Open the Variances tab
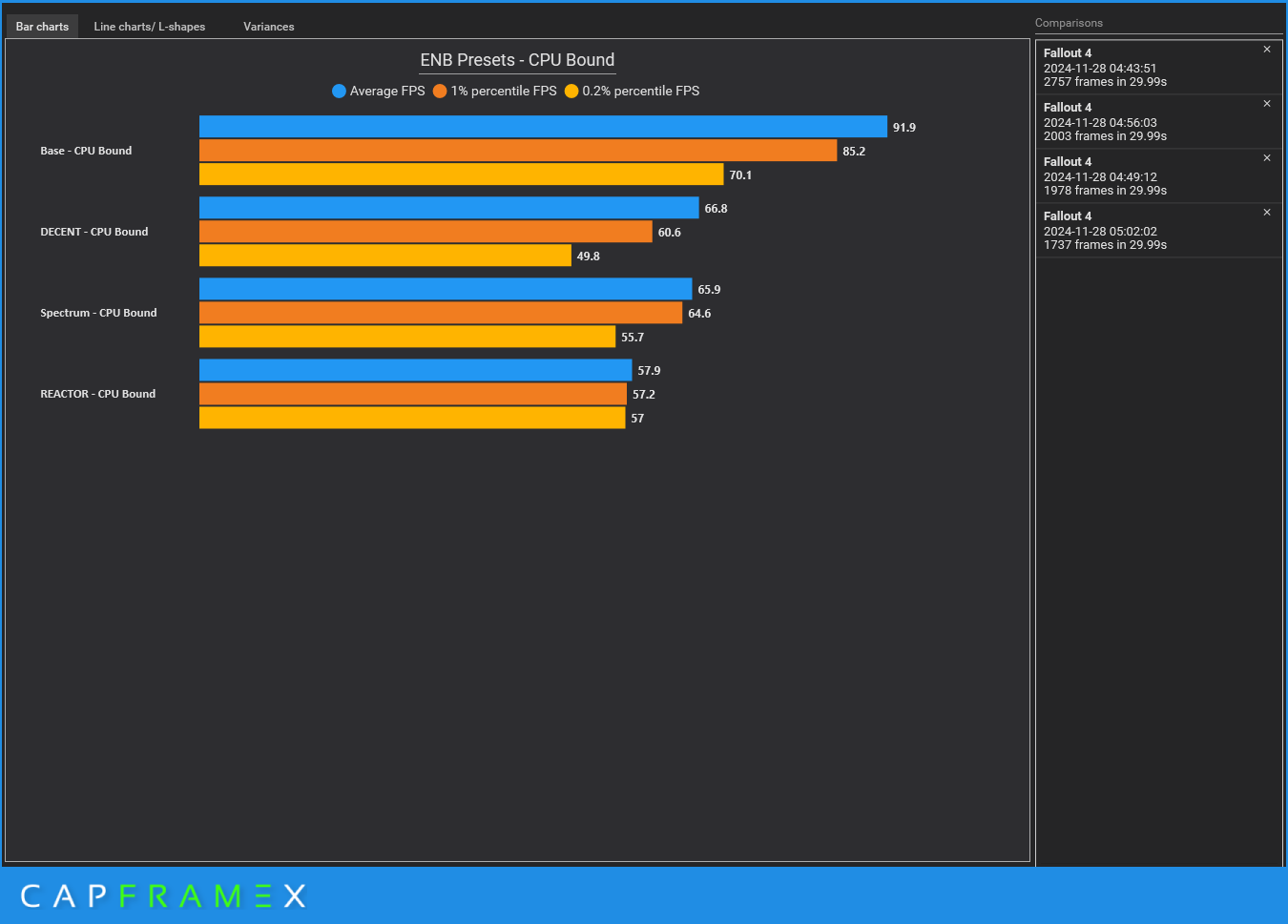The height and width of the screenshot is (924, 1288). click(269, 27)
